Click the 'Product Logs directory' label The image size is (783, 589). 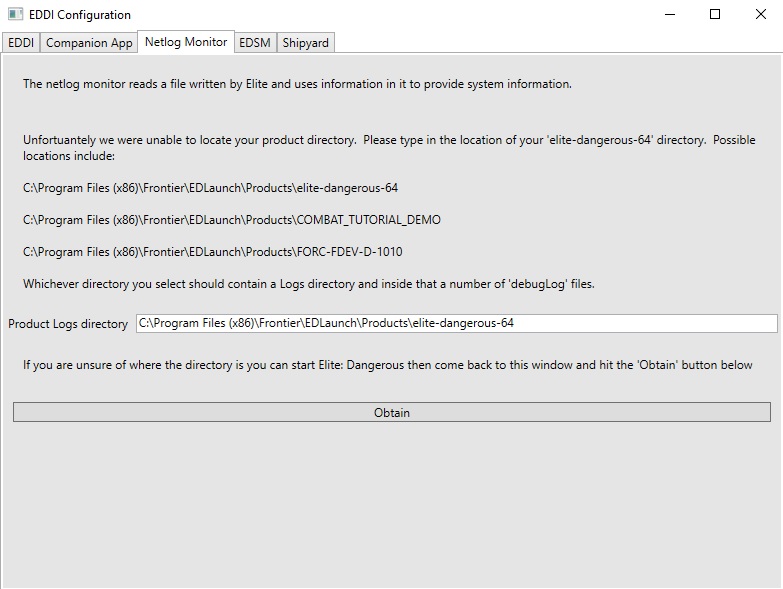click(68, 324)
